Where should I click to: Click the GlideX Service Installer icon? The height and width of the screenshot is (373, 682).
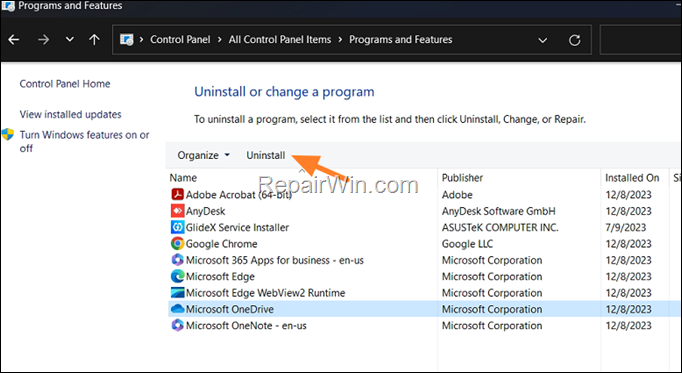177,227
